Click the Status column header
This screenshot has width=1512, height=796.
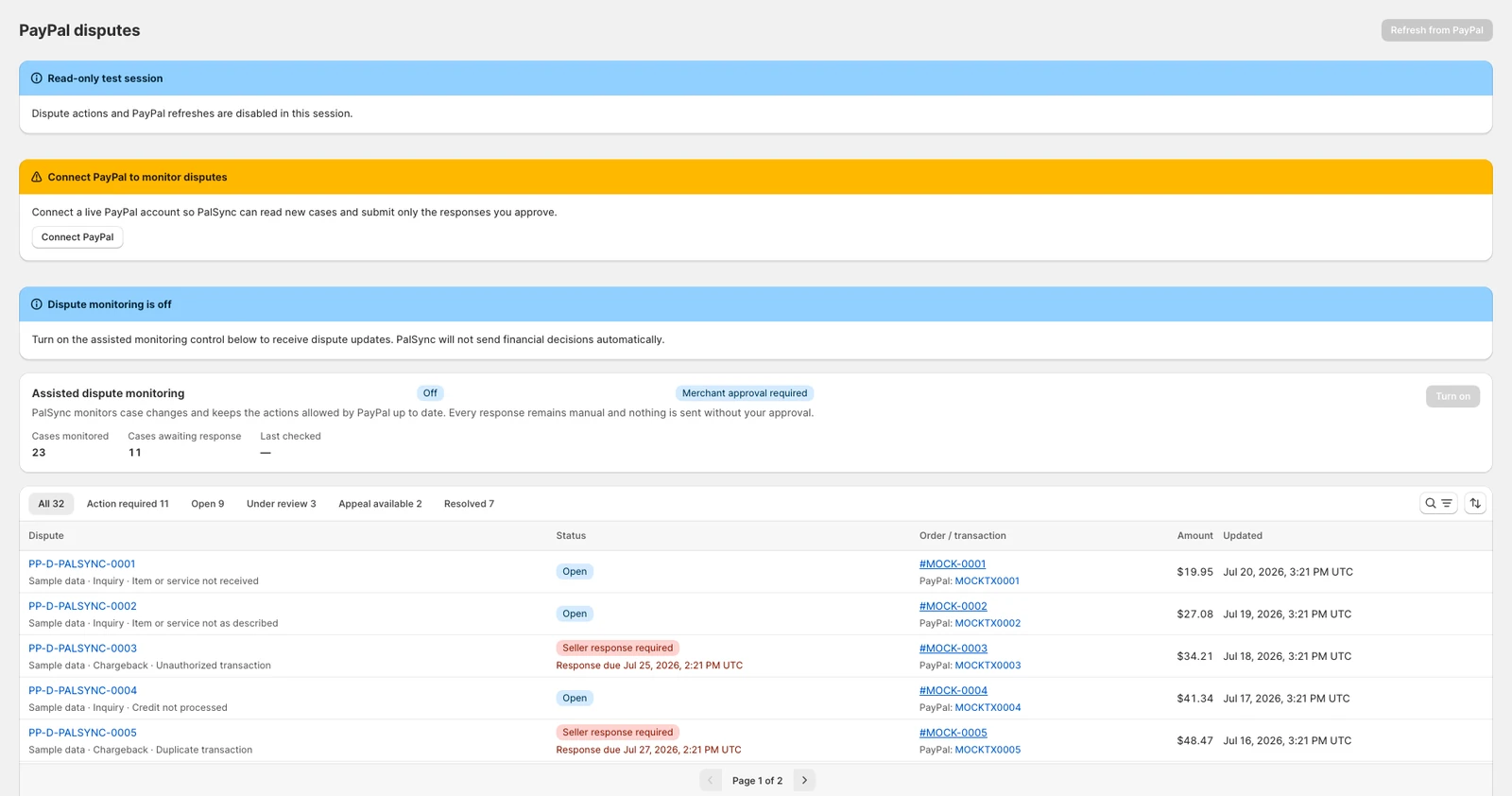(571, 536)
